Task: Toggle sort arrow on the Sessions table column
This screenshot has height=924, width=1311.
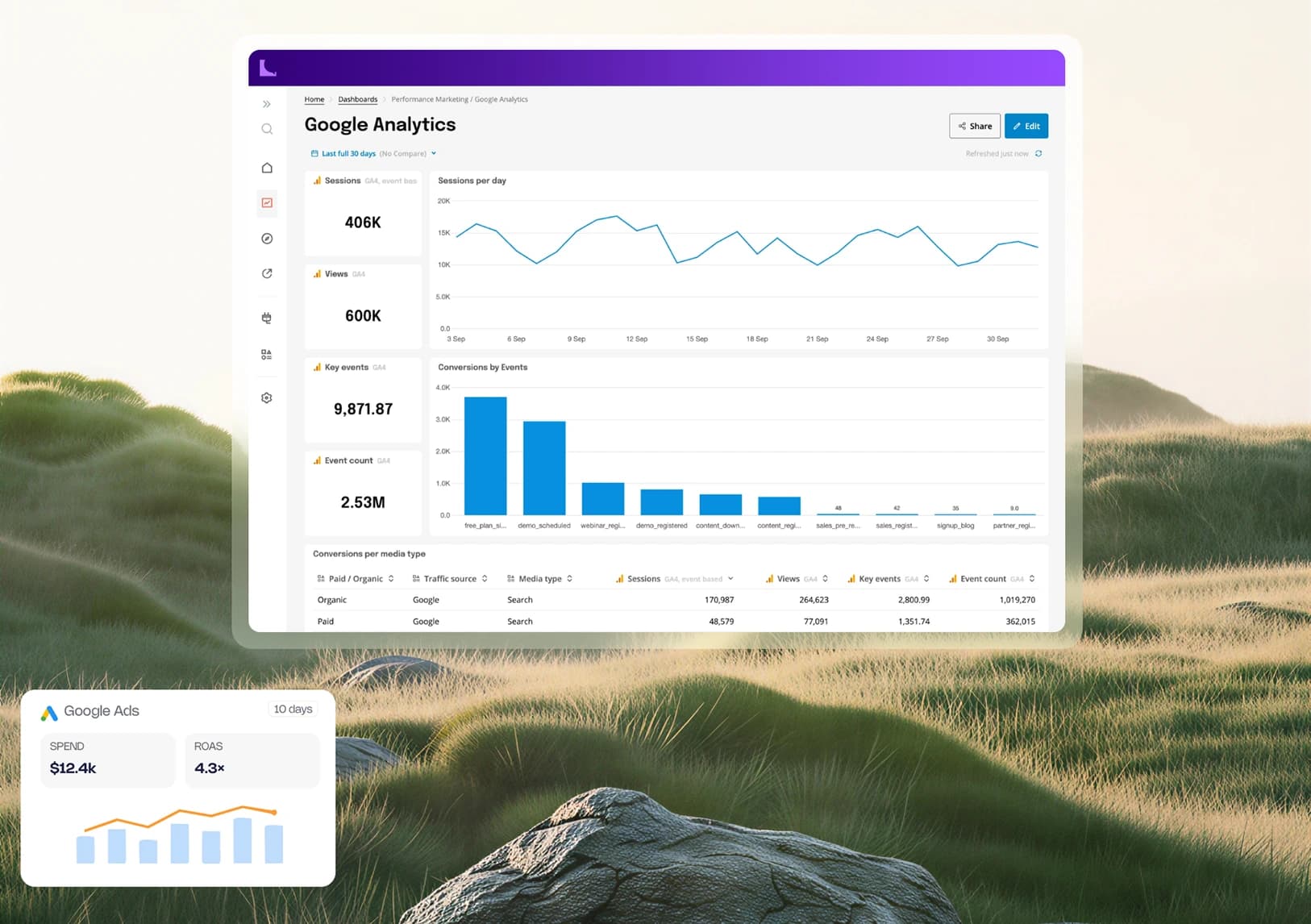Action: click(x=730, y=579)
